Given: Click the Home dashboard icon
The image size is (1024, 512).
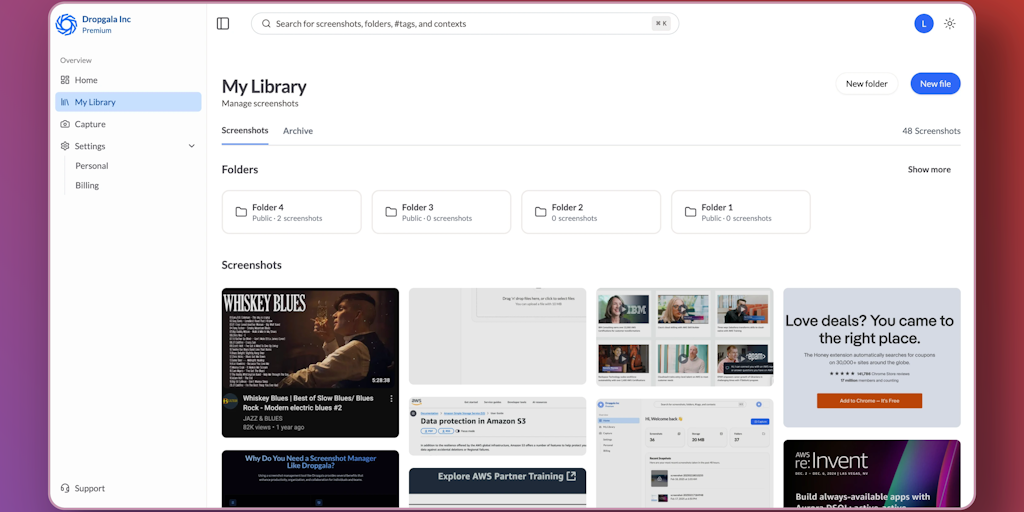Looking at the screenshot, I should tap(65, 80).
